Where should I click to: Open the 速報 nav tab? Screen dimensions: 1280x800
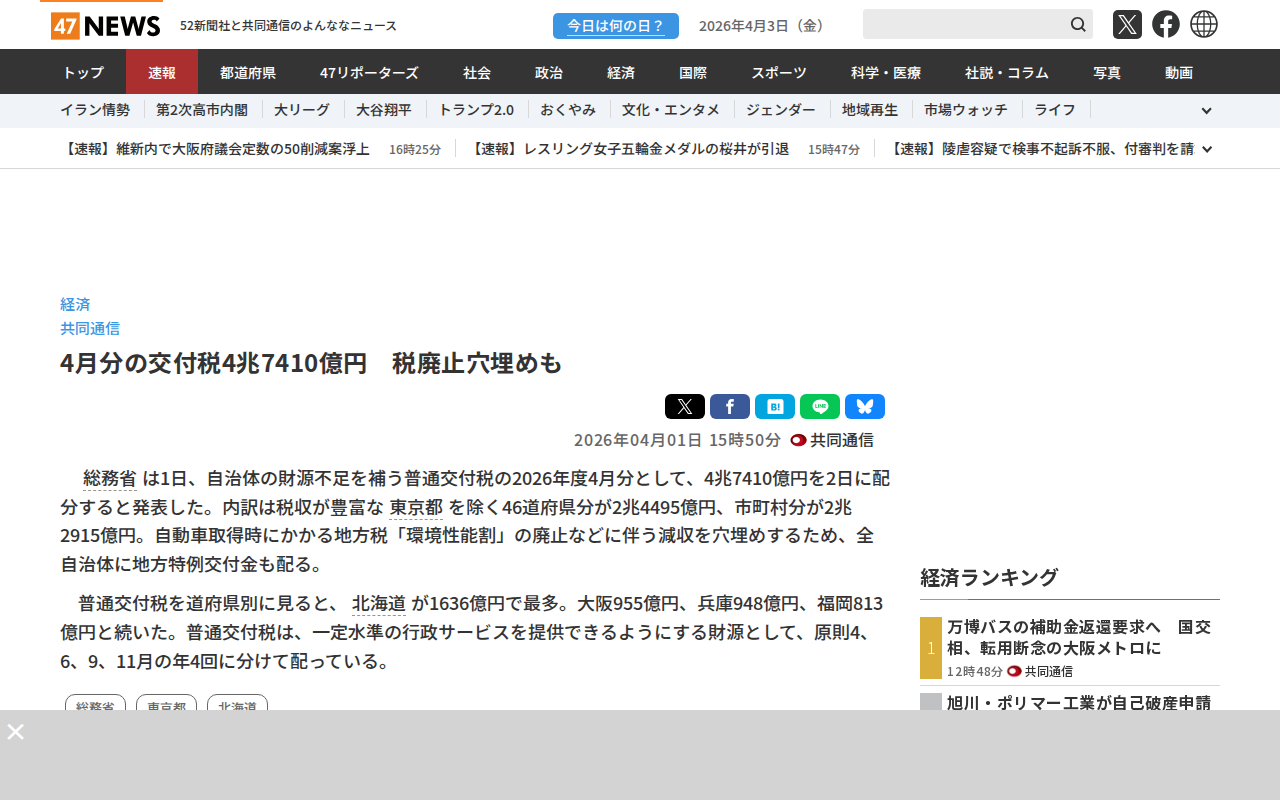click(x=162, y=72)
